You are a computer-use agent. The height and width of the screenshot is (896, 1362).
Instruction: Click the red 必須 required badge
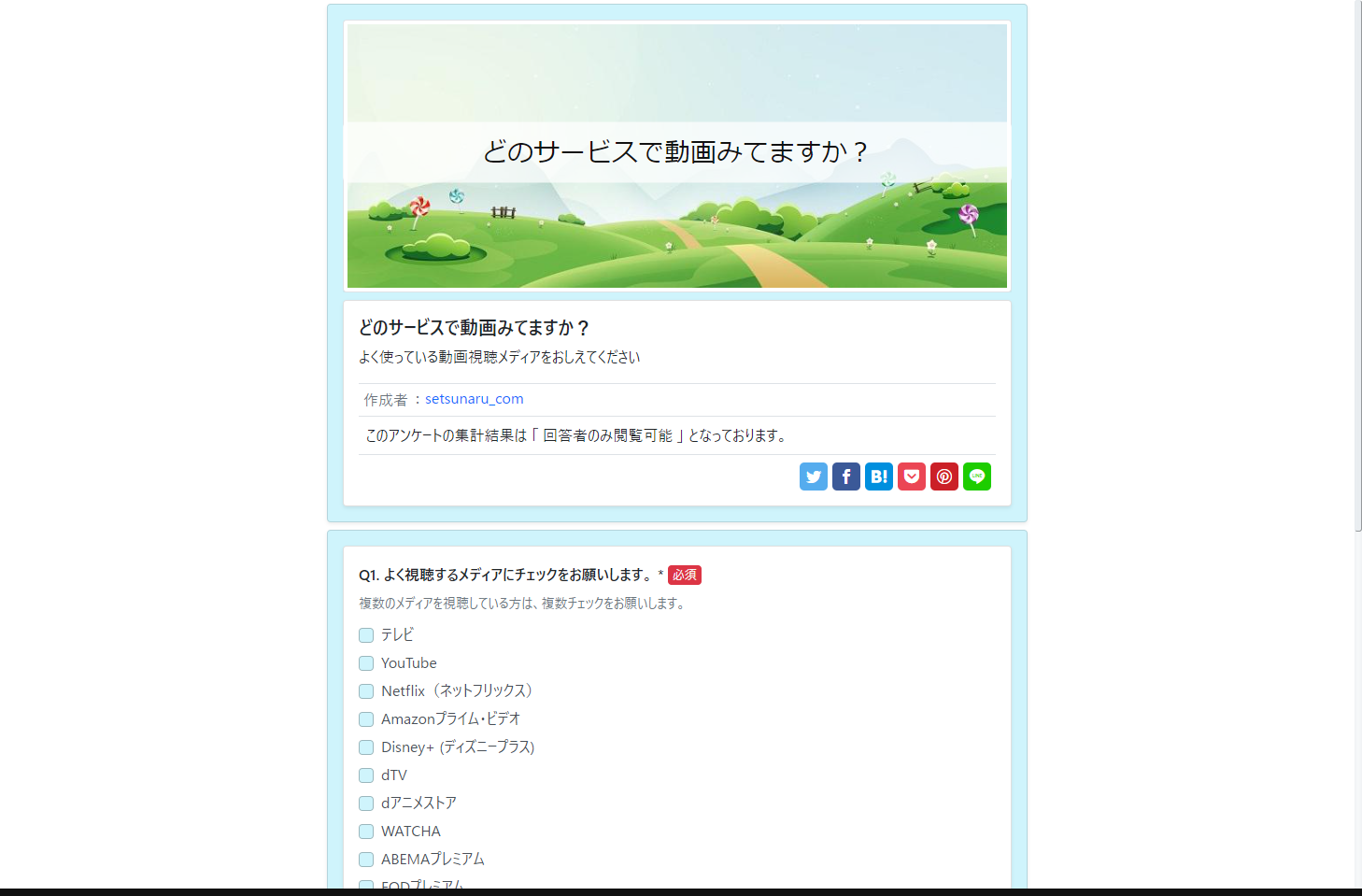(685, 575)
